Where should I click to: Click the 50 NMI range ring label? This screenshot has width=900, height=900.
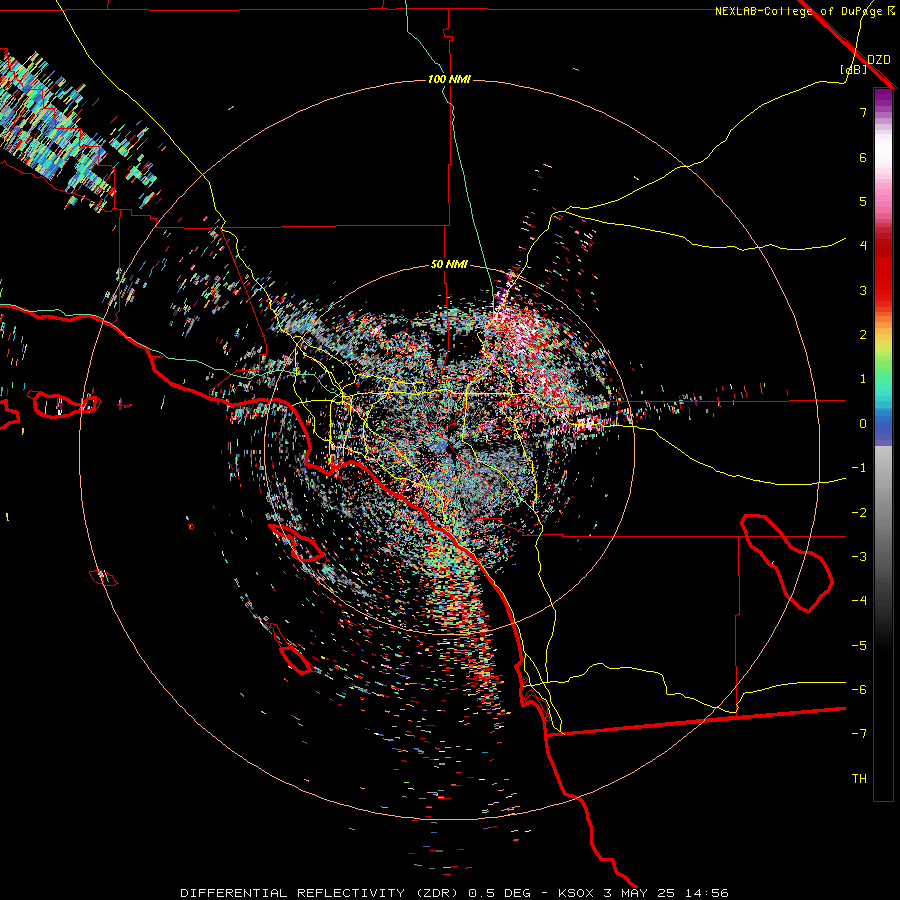(x=449, y=265)
